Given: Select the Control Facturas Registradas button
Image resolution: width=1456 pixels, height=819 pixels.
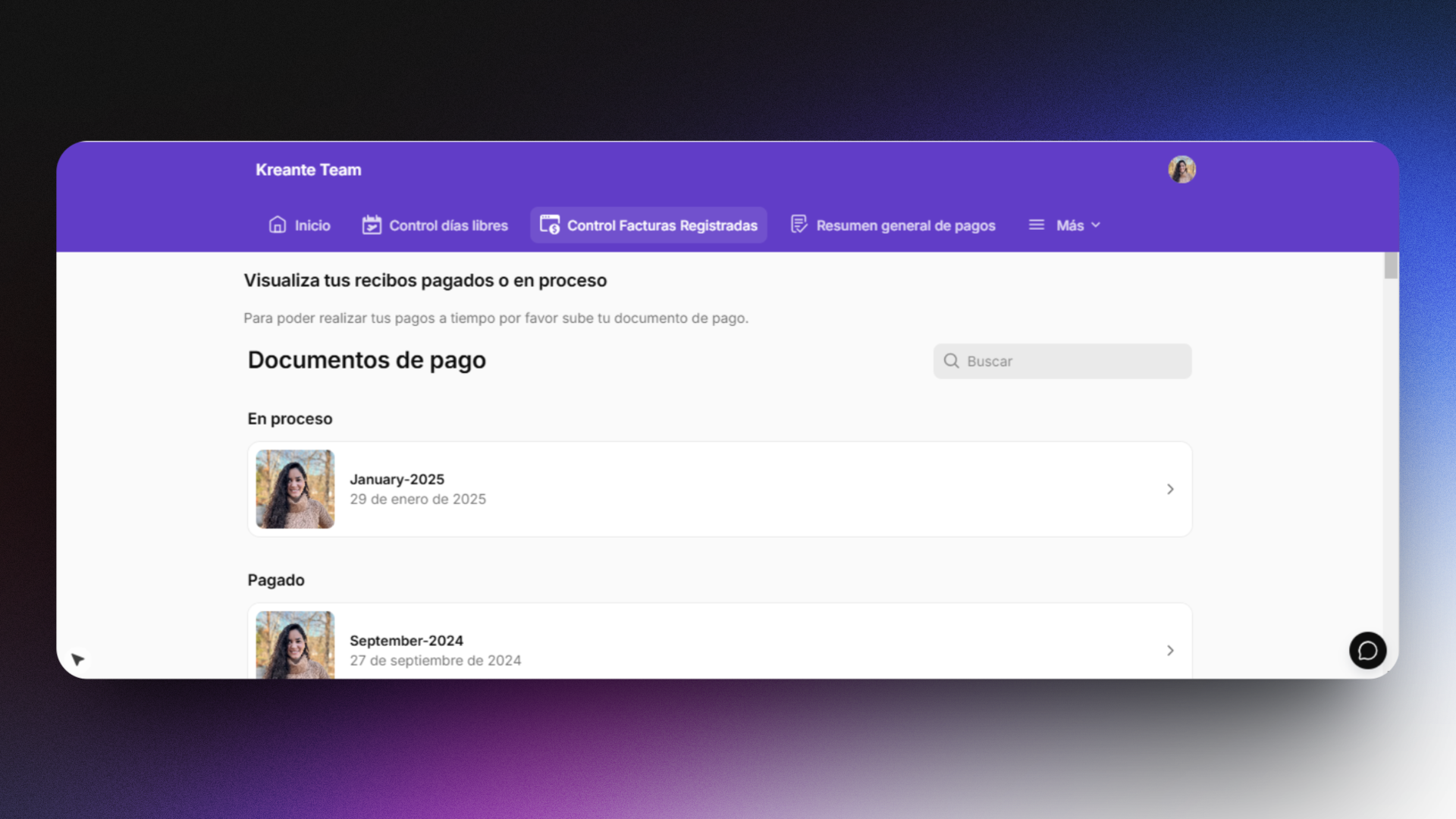Looking at the screenshot, I should (x=648, y=224).
